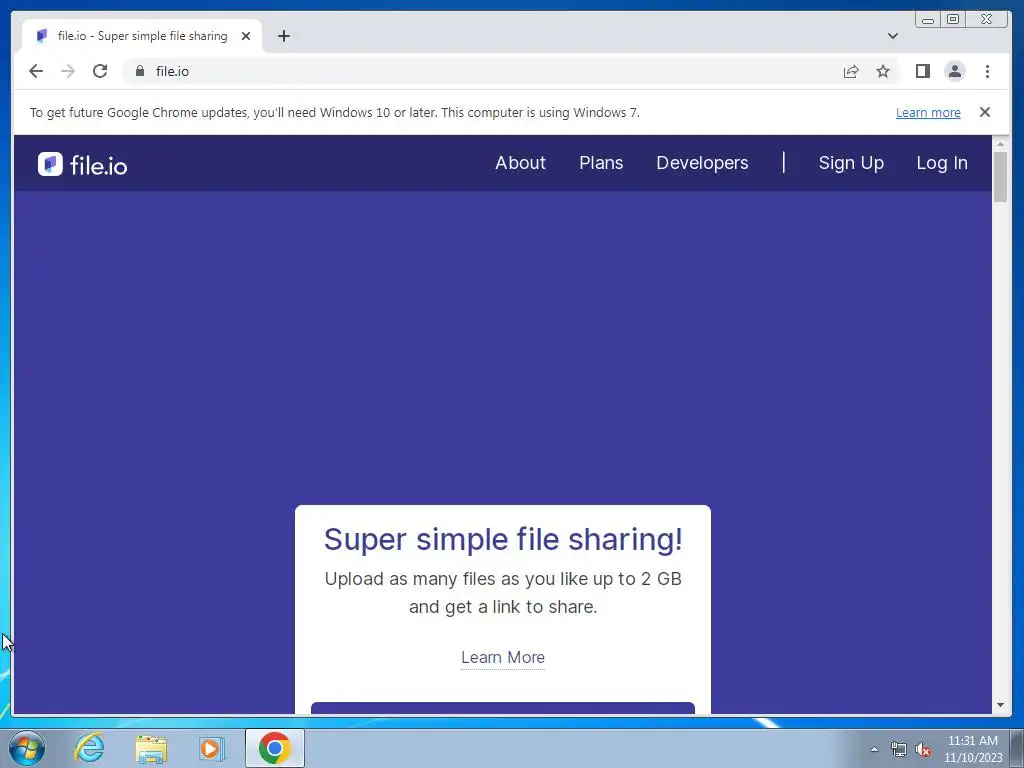
Task: Show hidden system tray icons
Action: [x=874, y=749]
